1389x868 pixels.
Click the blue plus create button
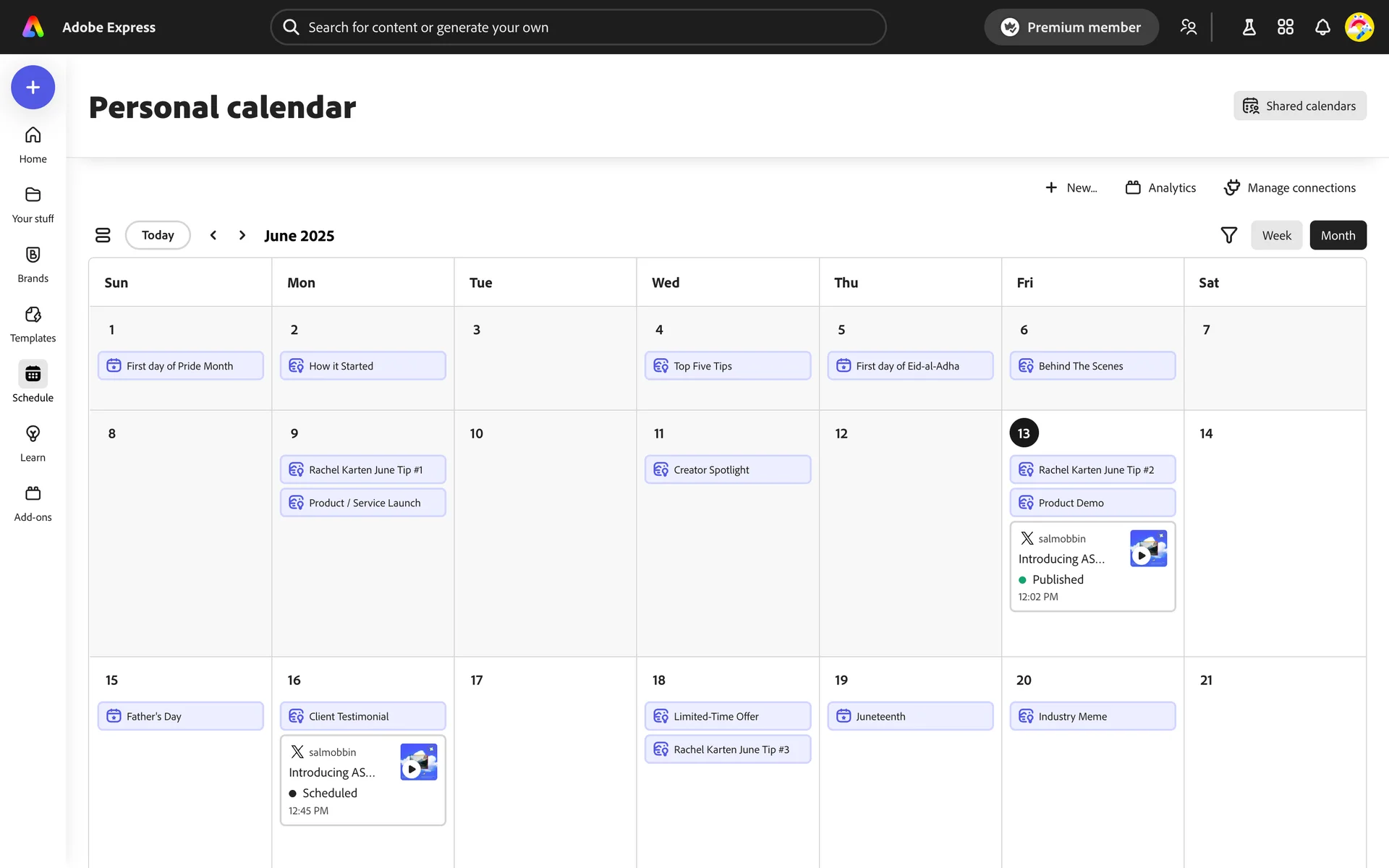click(33, 88)
